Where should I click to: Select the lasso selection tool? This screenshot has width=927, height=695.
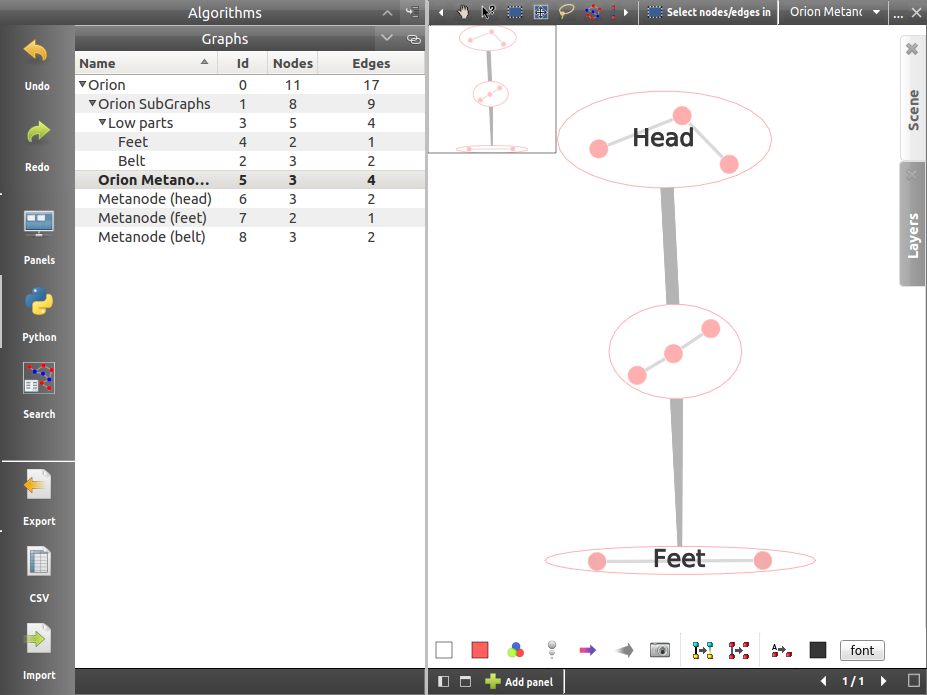click(567, 12)
